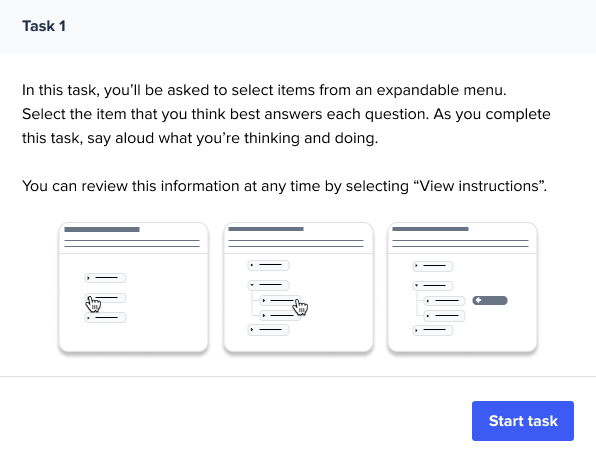
Task: Select the third illustration card
Action: [x=462, y=287]
